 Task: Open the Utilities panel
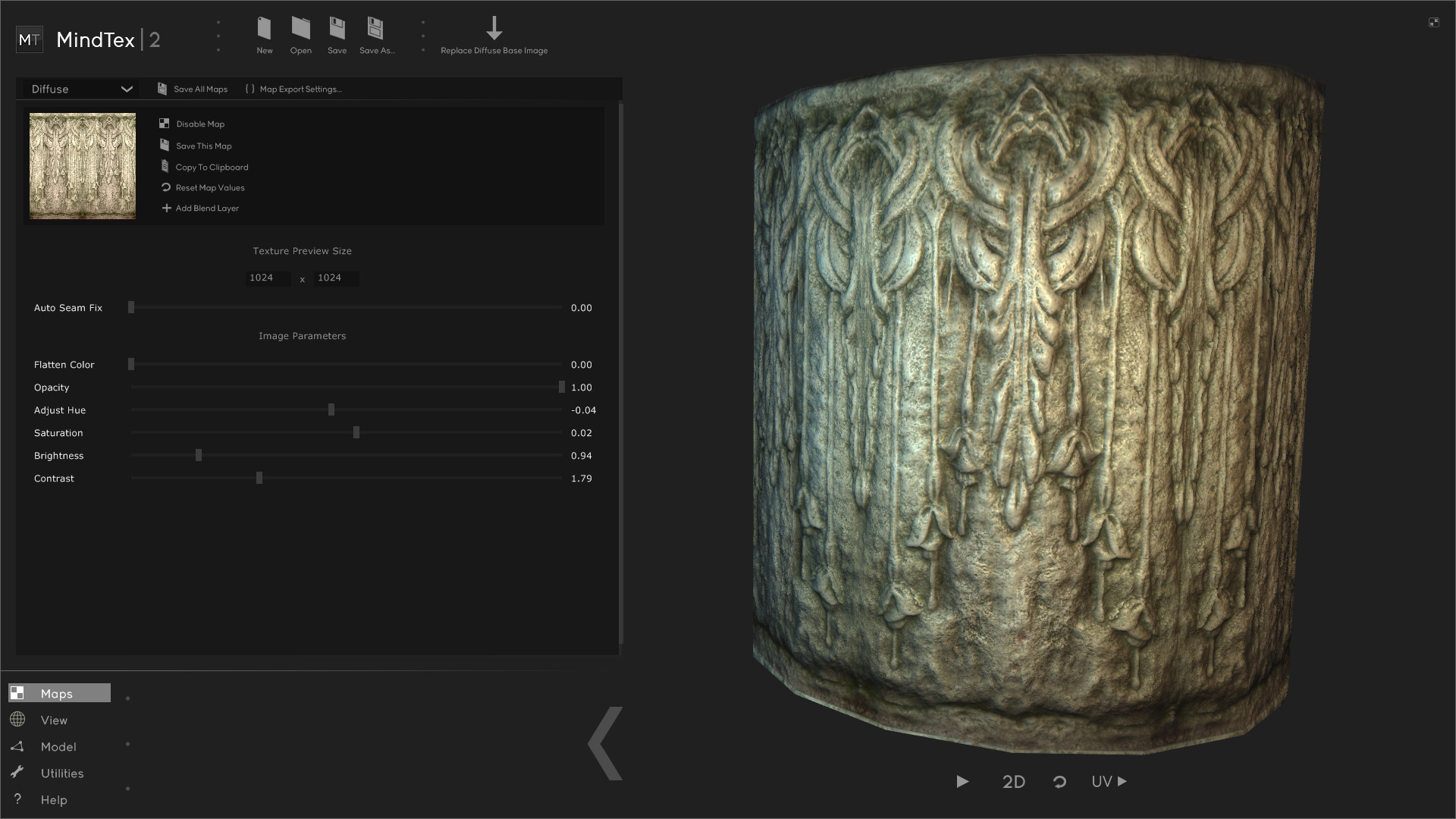click(x=64, y=773)
